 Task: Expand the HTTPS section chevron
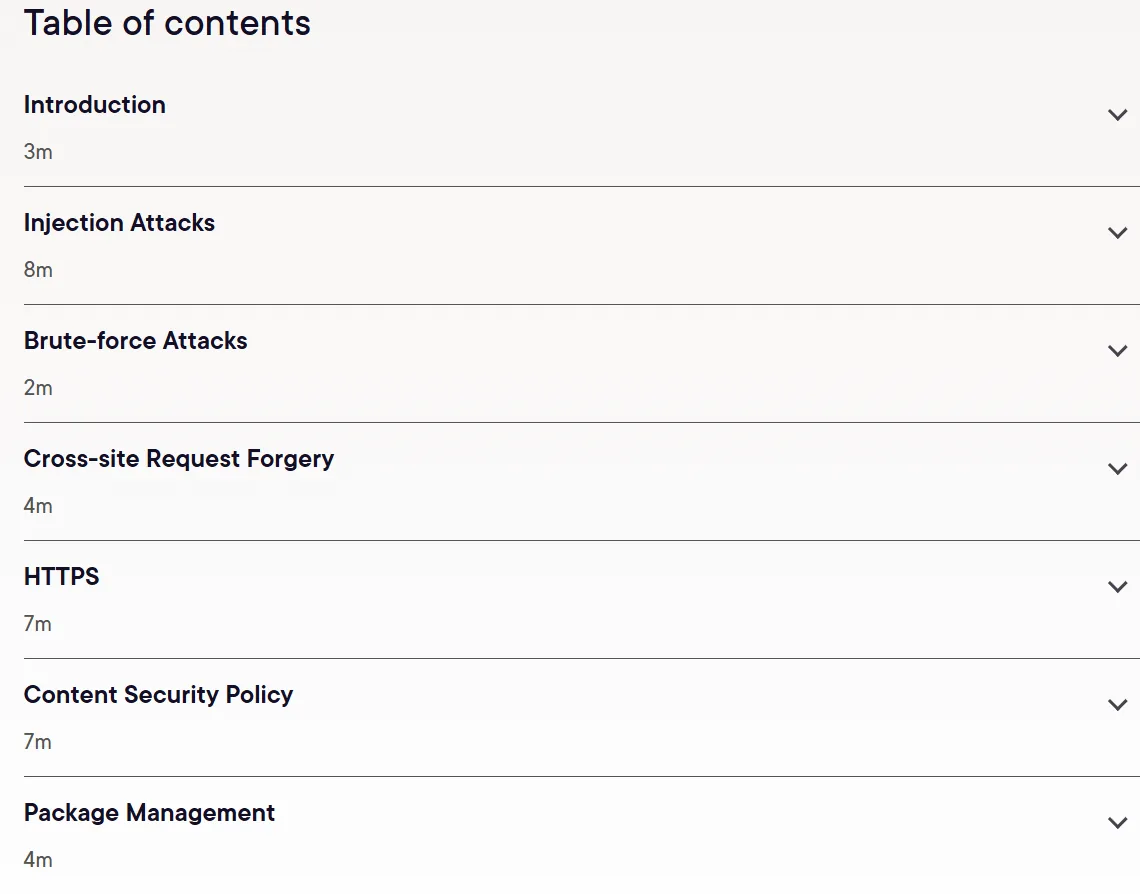coord(1117,587)
